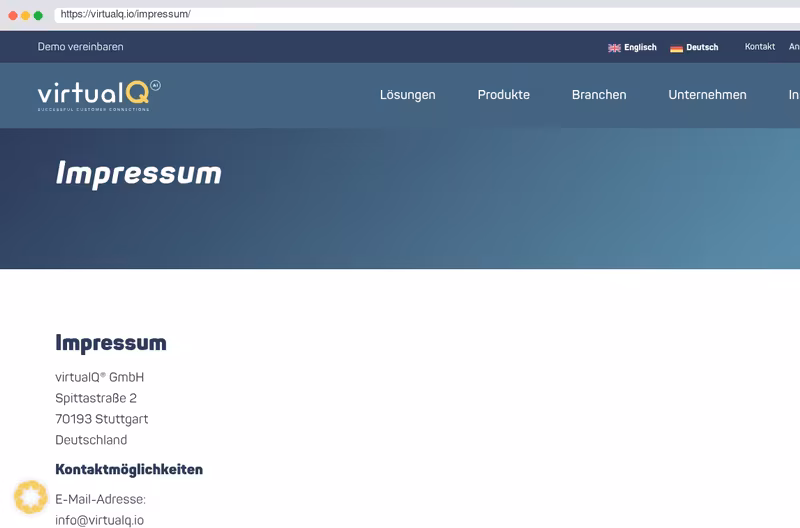Close the window with the red button

click(x=13, y=16)
